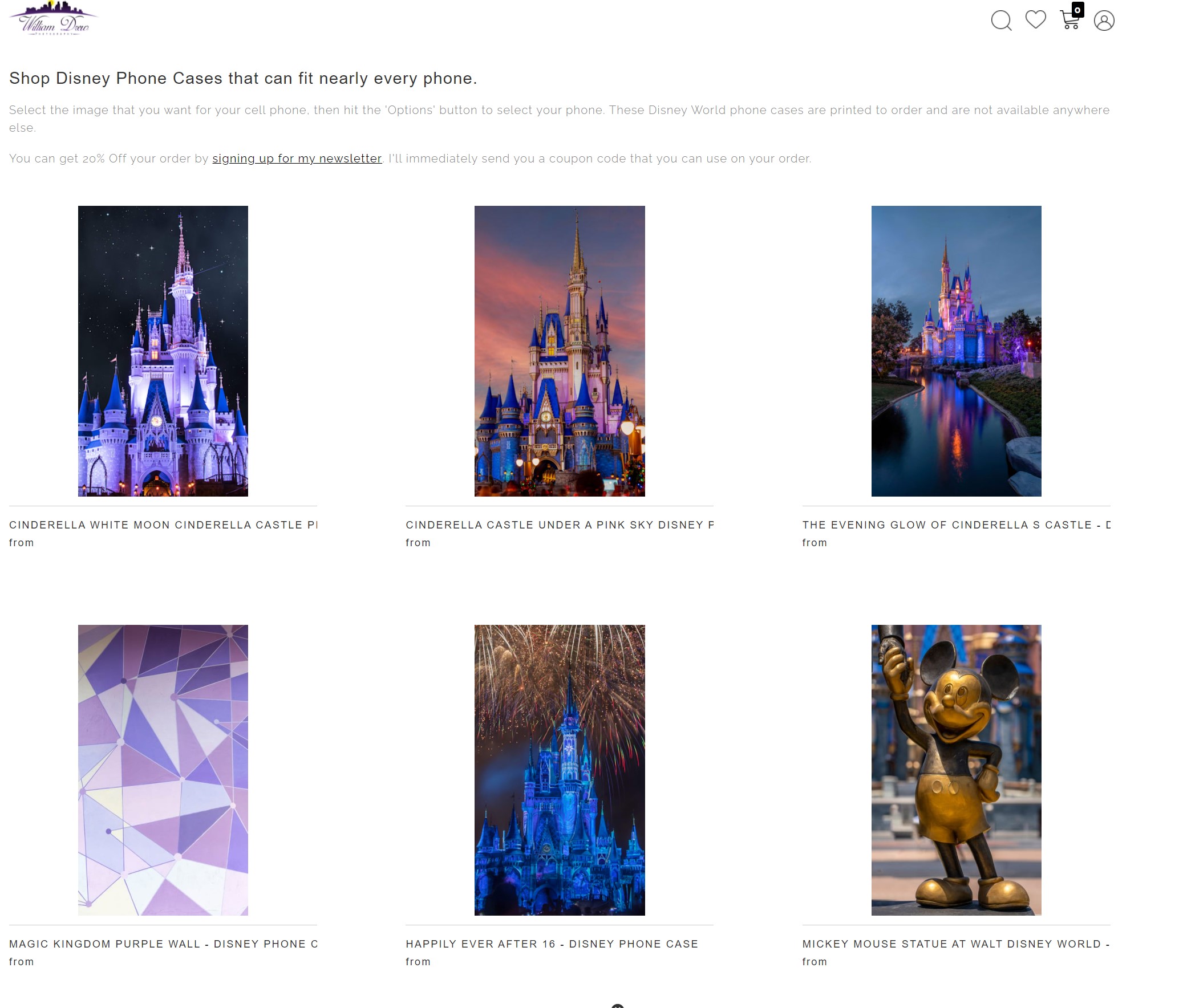Click the William Drew Photography logo
The width and height of the screenshot is (1183, 1008).
53,18
